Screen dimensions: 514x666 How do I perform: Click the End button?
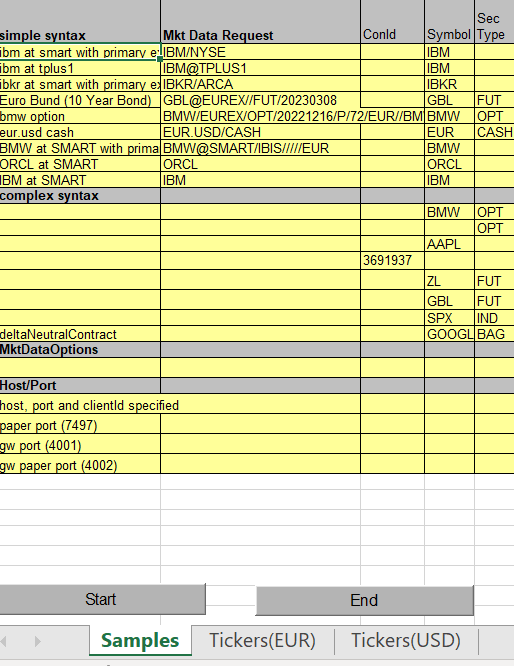(x=364, y=600)
